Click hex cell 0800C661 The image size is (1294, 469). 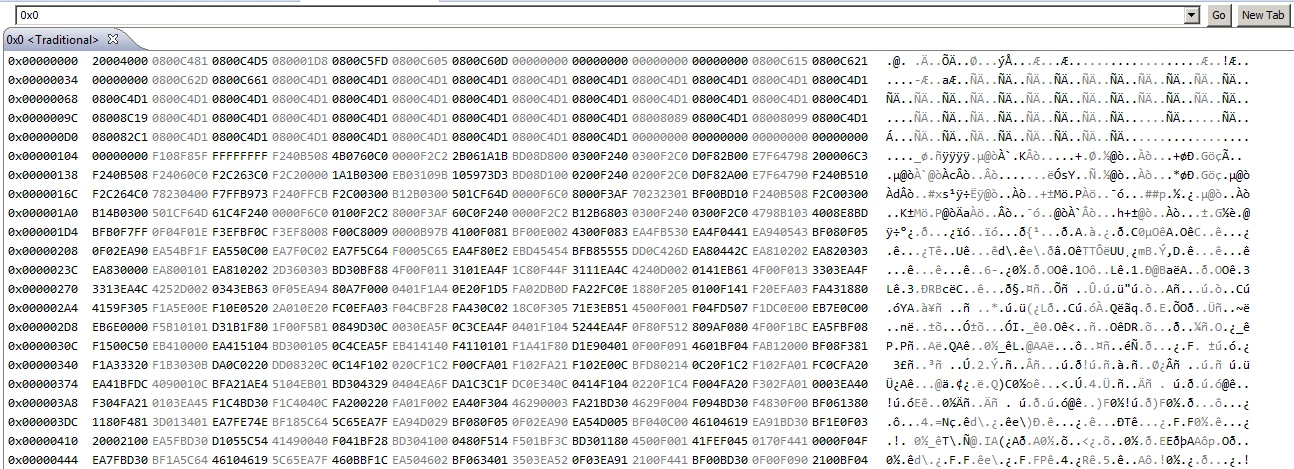[239, 80]
